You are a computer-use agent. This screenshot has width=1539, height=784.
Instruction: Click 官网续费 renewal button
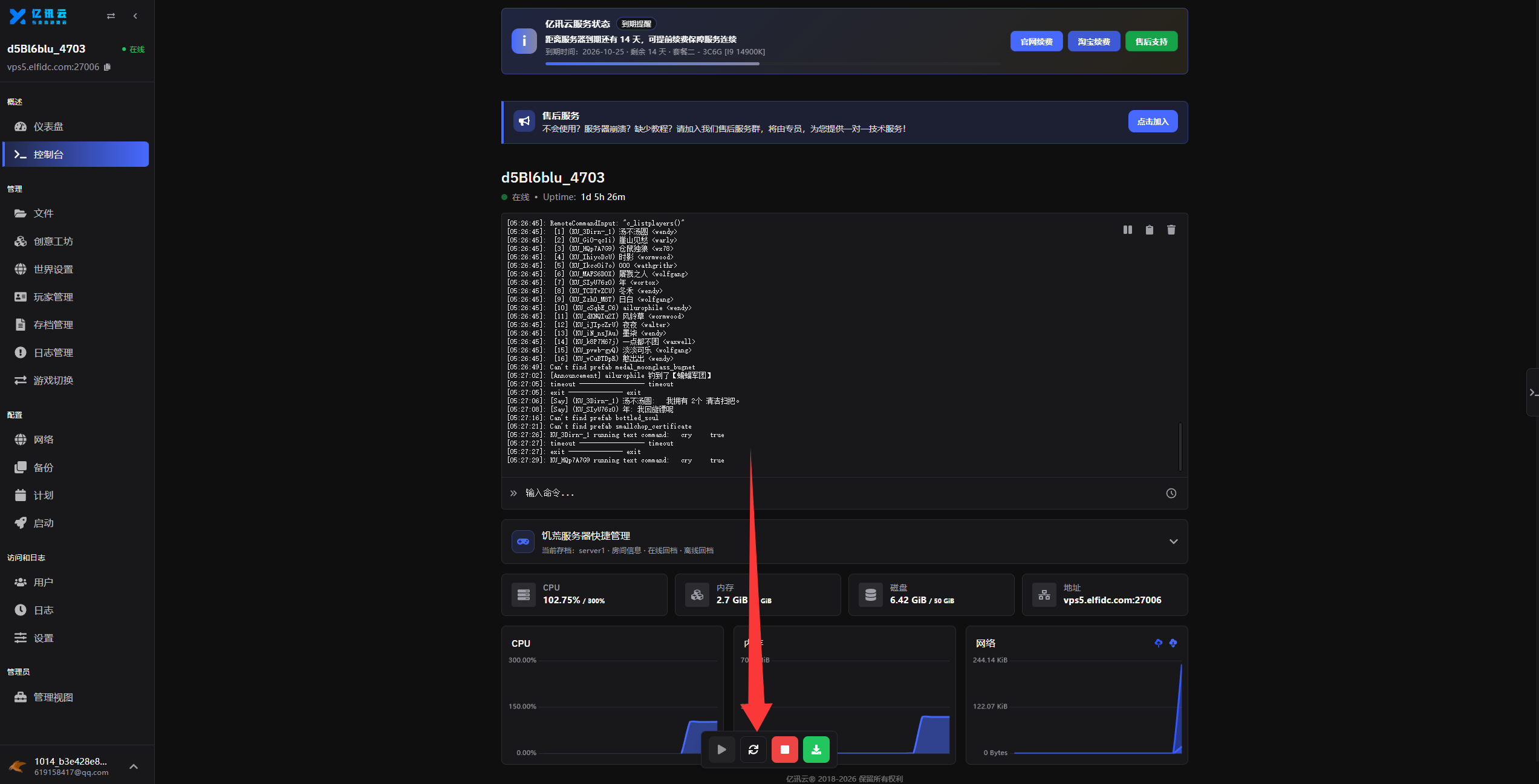click(1036, 42)
